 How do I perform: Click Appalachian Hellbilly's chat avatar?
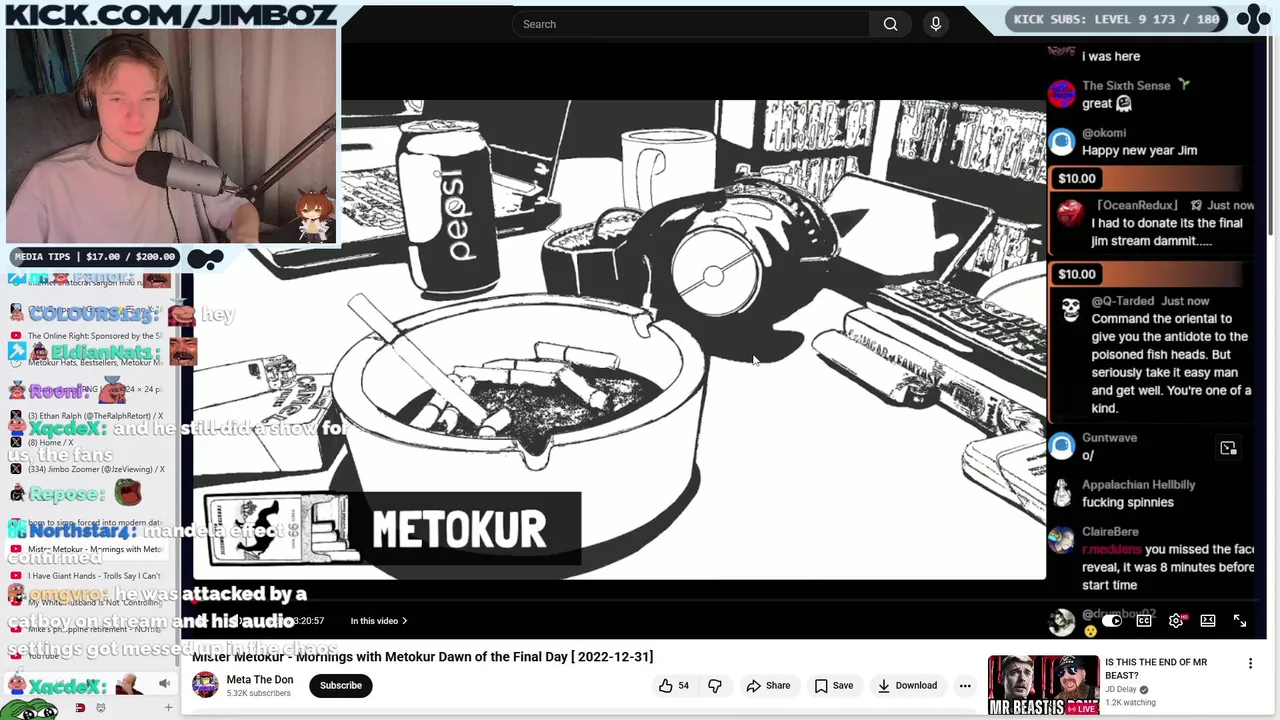pos(1062,493)
